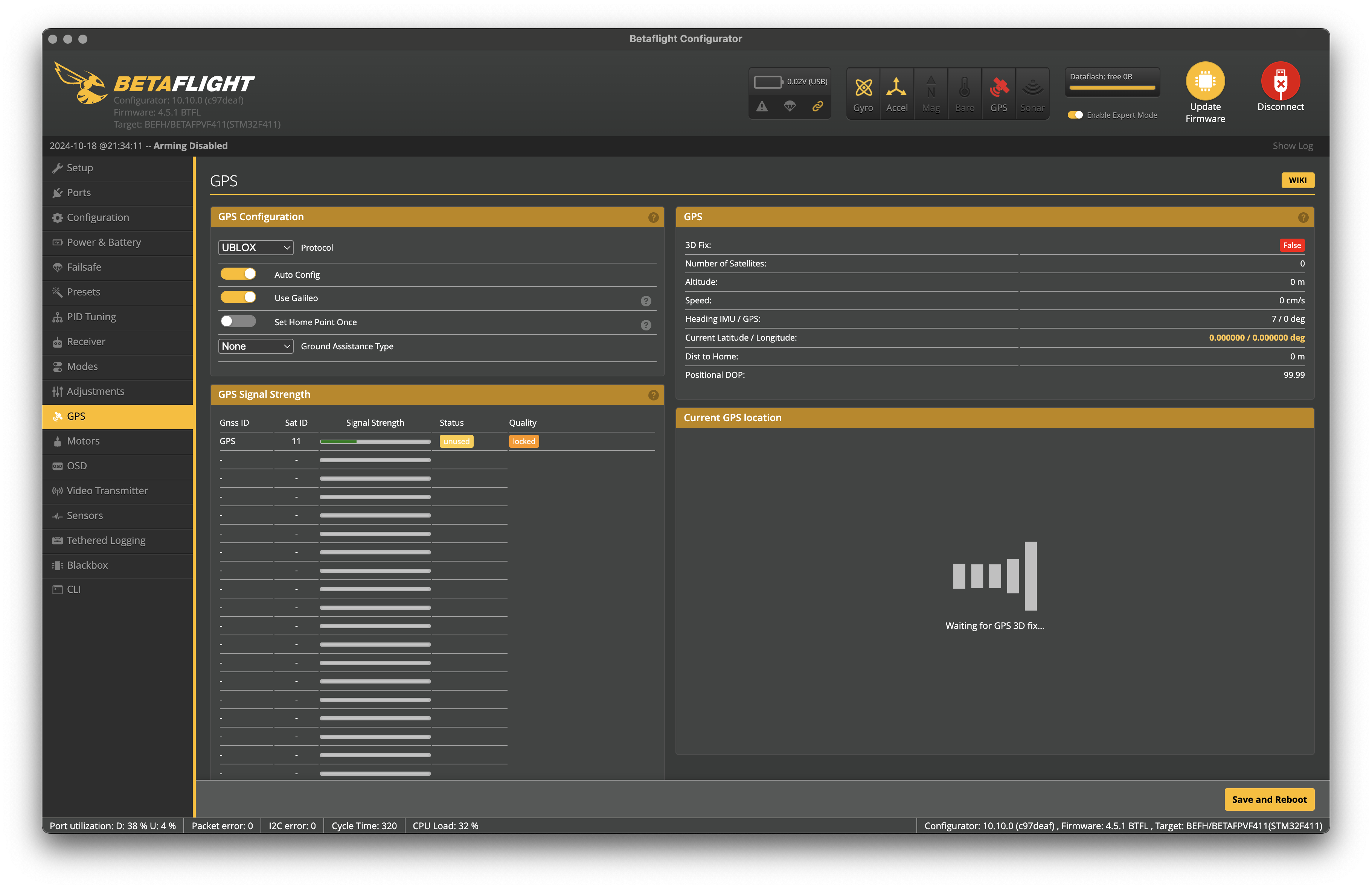
Task: Open the Setup tab
Action: click(117, 167)
